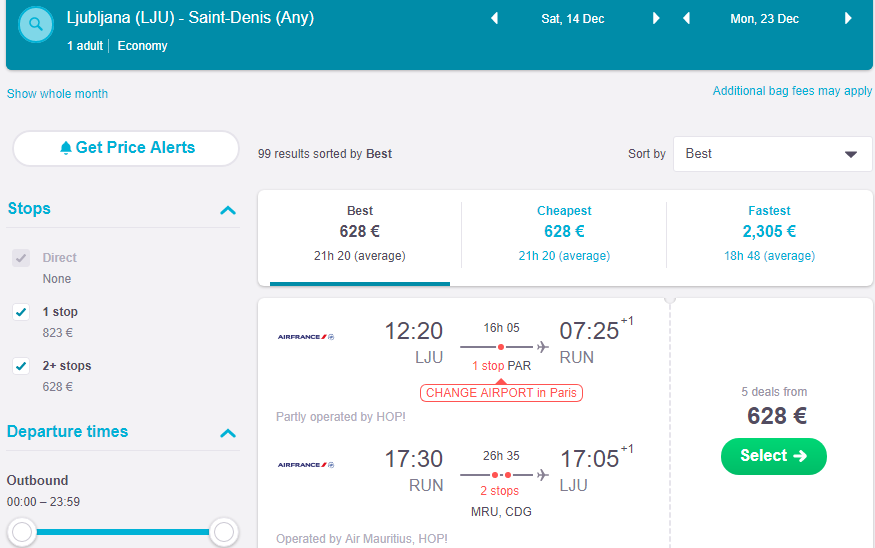Open the Sort by Best dropdown
875x548 pixels.
772,154
